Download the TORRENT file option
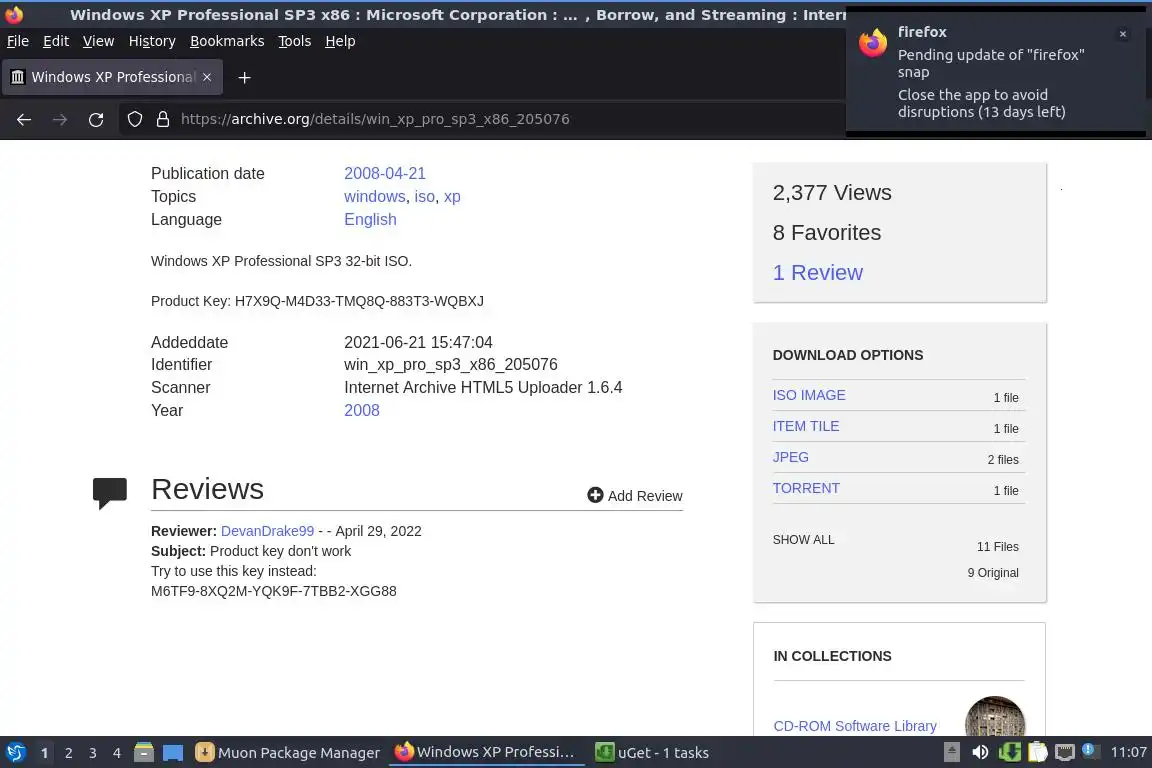This screenshot has height=768, width=1152. tap(806, 488)
